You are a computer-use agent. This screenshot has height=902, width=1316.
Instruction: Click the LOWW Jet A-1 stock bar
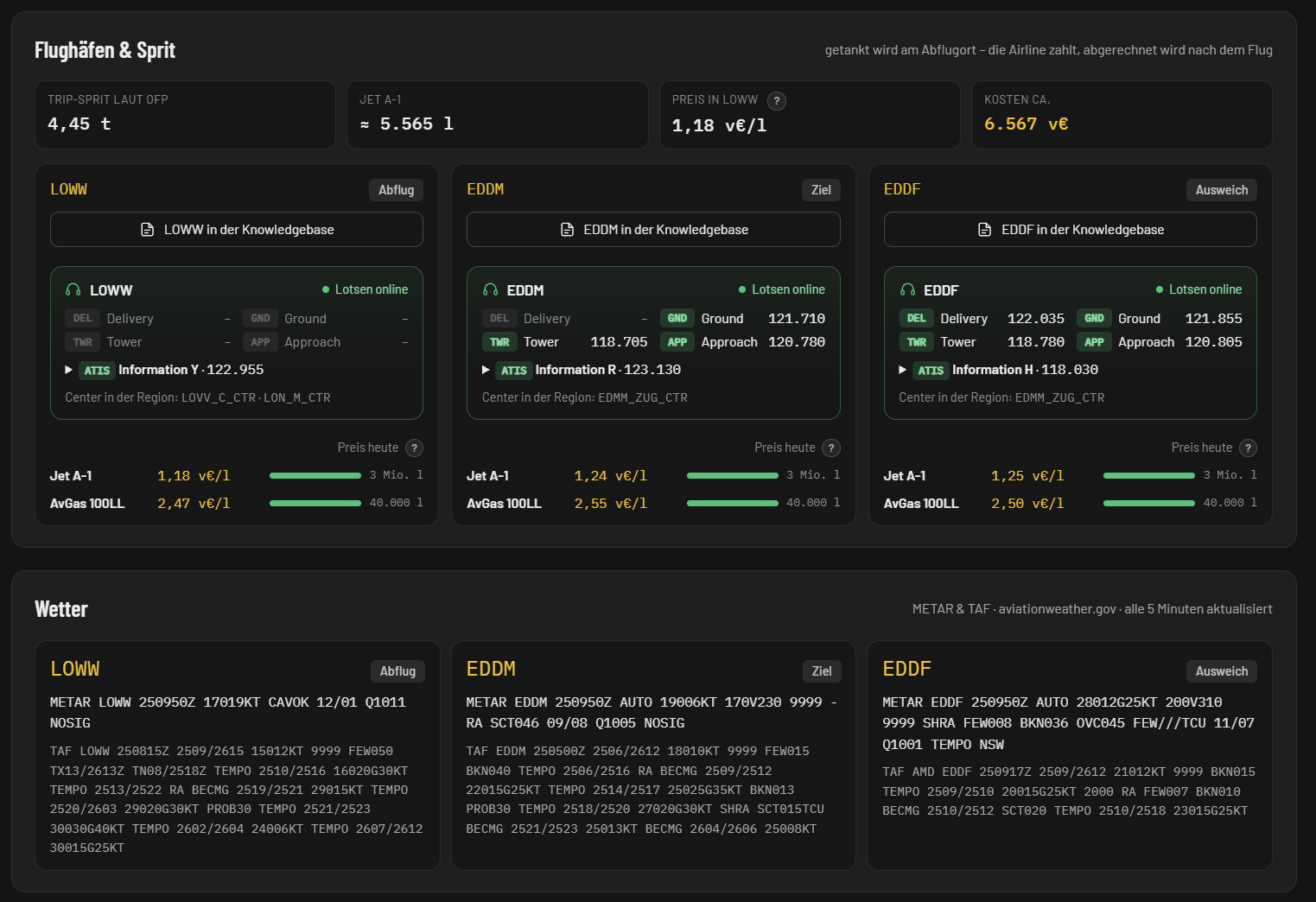coord(315,476)
